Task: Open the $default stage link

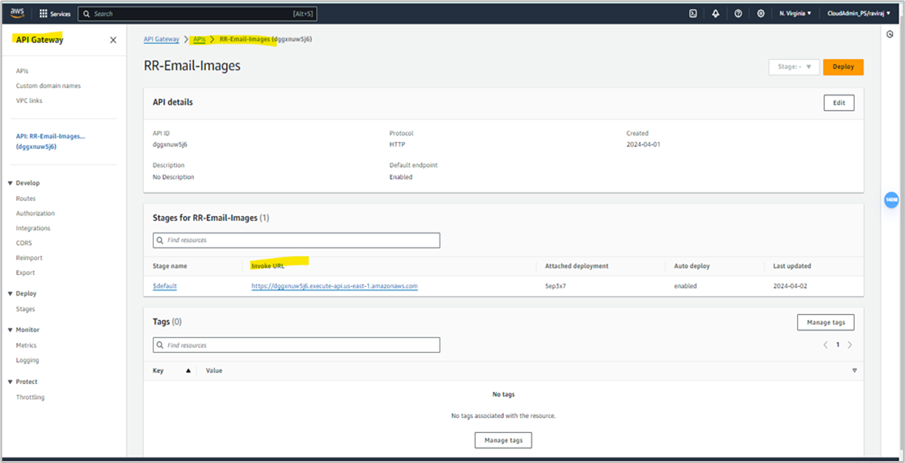Action: coord(164,286)
